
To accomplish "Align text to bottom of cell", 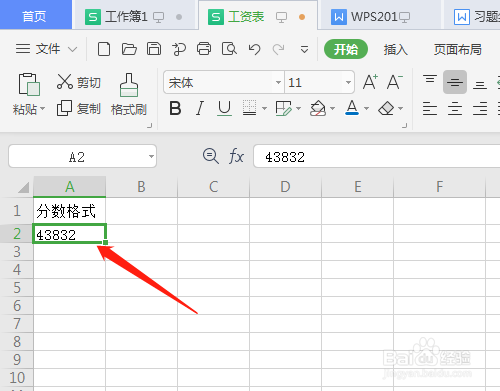I will point(480,85).
